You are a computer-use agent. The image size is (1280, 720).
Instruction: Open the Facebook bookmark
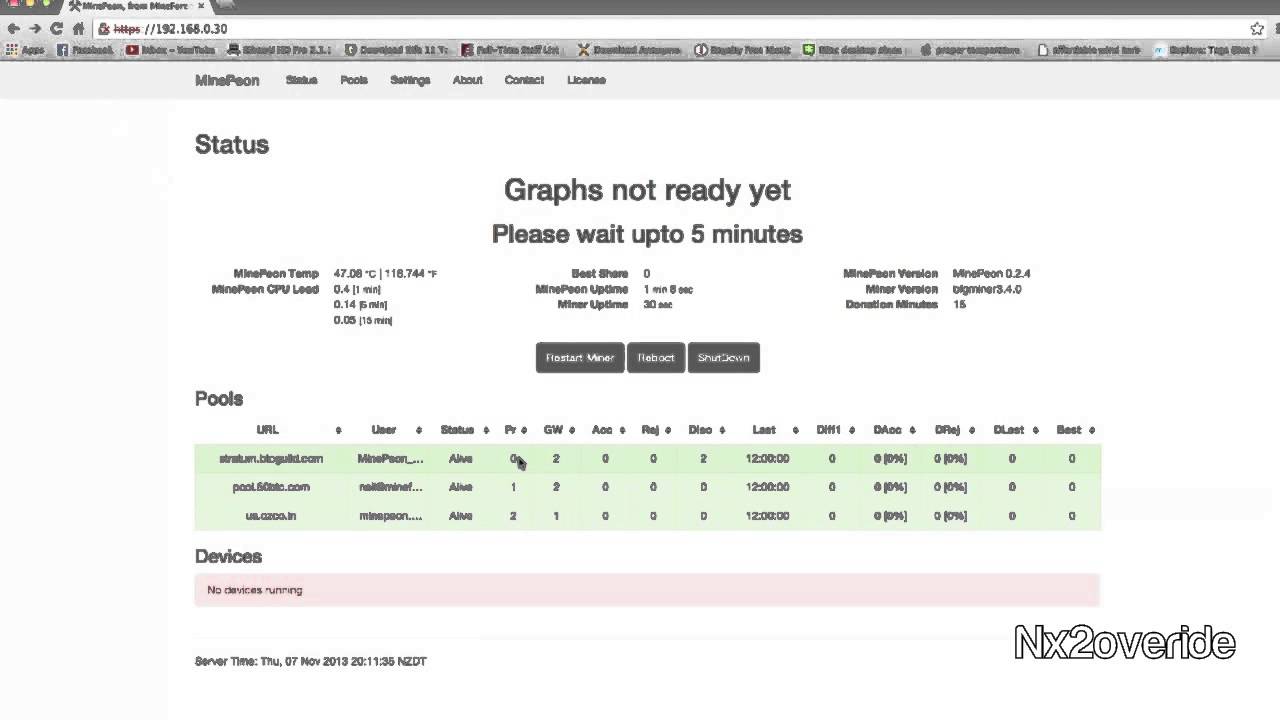(x=85, y=50)
